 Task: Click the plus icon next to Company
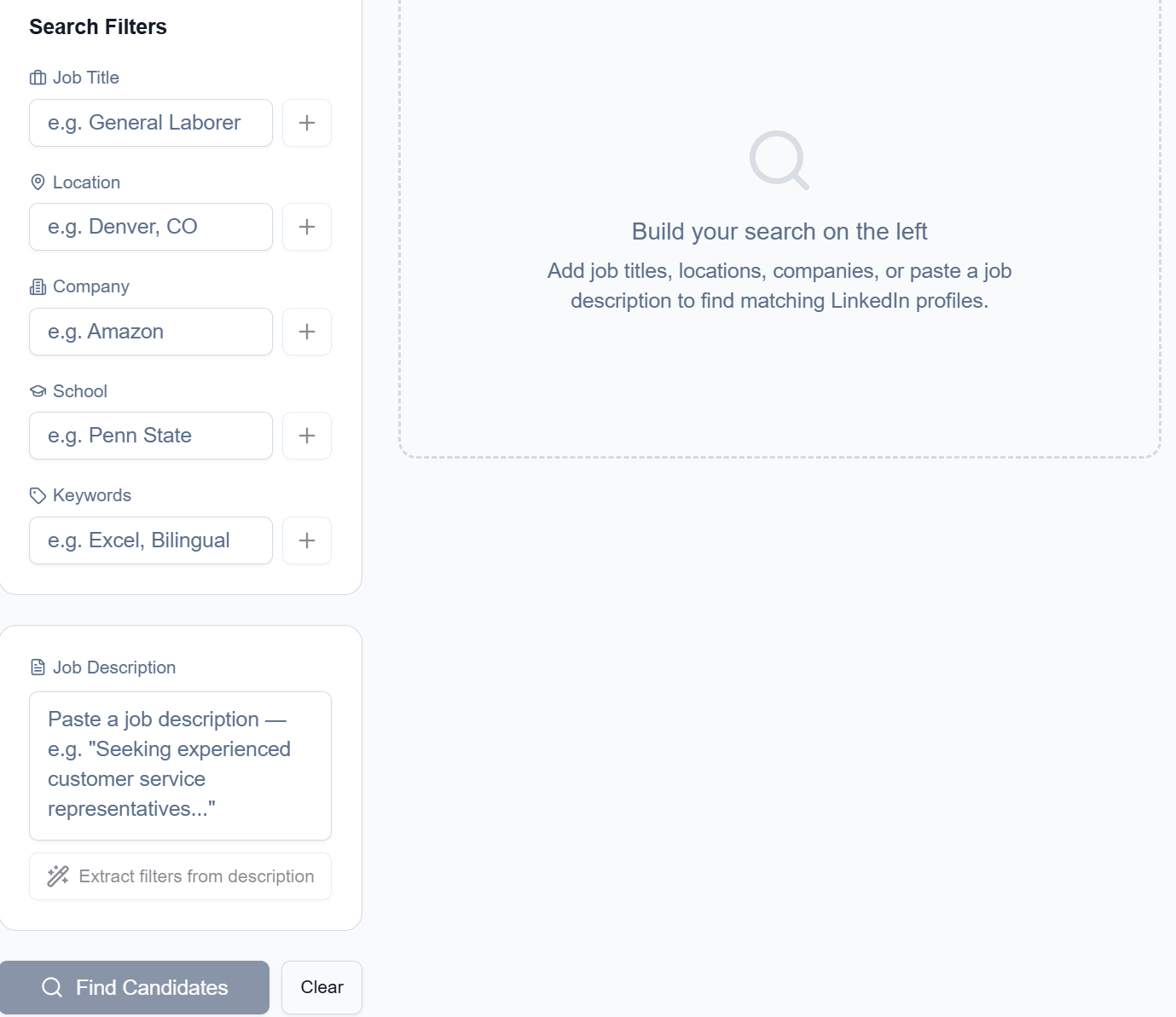click(x=307, y=332)
